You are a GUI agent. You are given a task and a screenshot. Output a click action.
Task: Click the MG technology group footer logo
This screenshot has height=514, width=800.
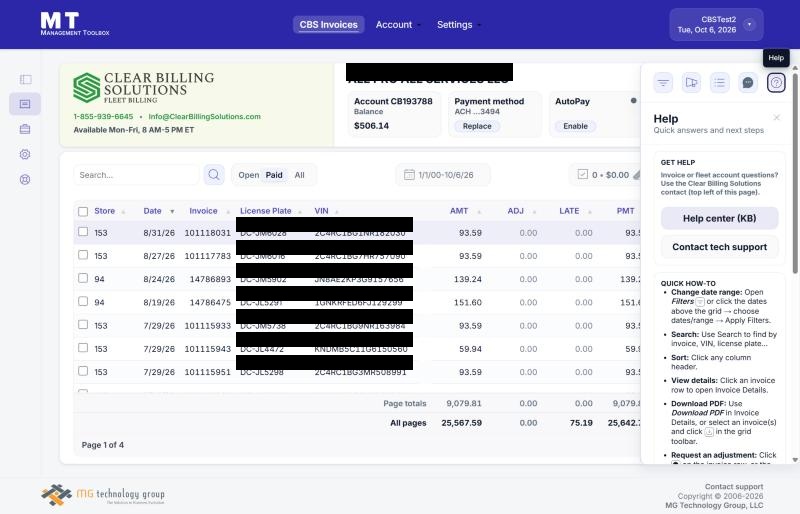coord(103,495)
